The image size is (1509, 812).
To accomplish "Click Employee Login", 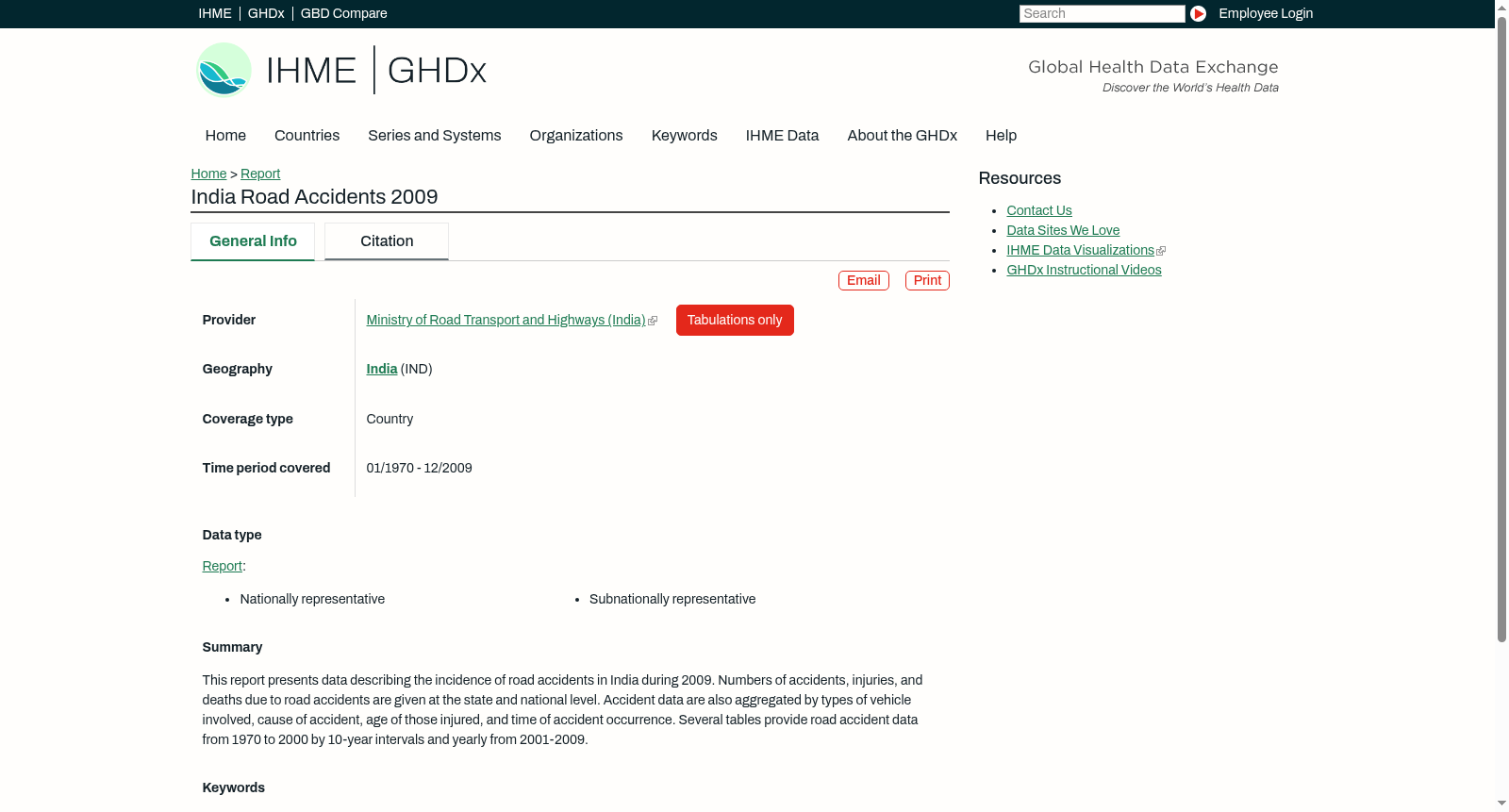I will click(1266, 13).
